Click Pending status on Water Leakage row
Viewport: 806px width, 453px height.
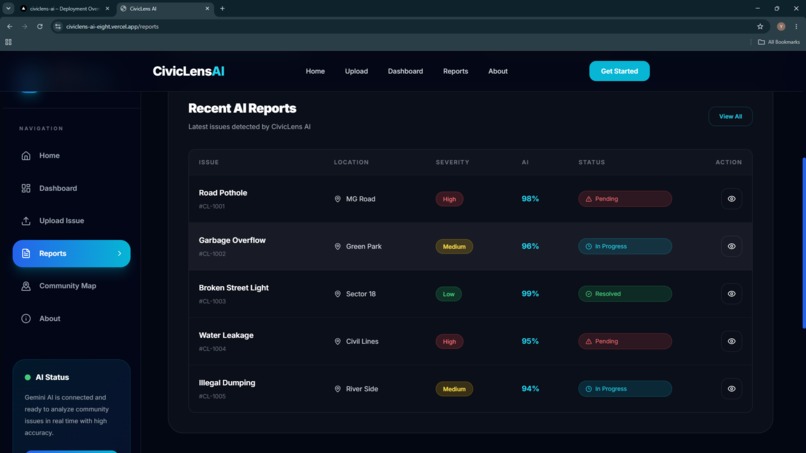point(625,341)
